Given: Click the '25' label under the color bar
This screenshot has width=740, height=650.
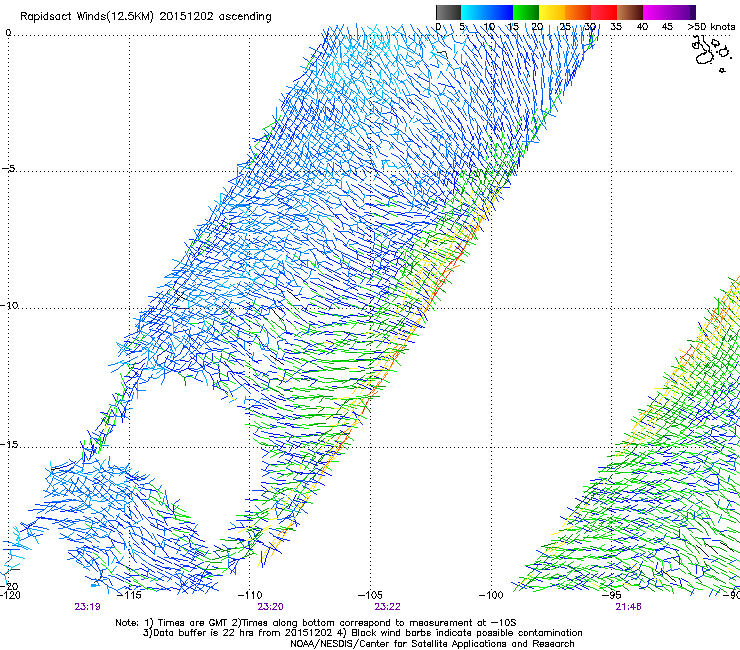Looking at the screenshot, I should (565, 27).
